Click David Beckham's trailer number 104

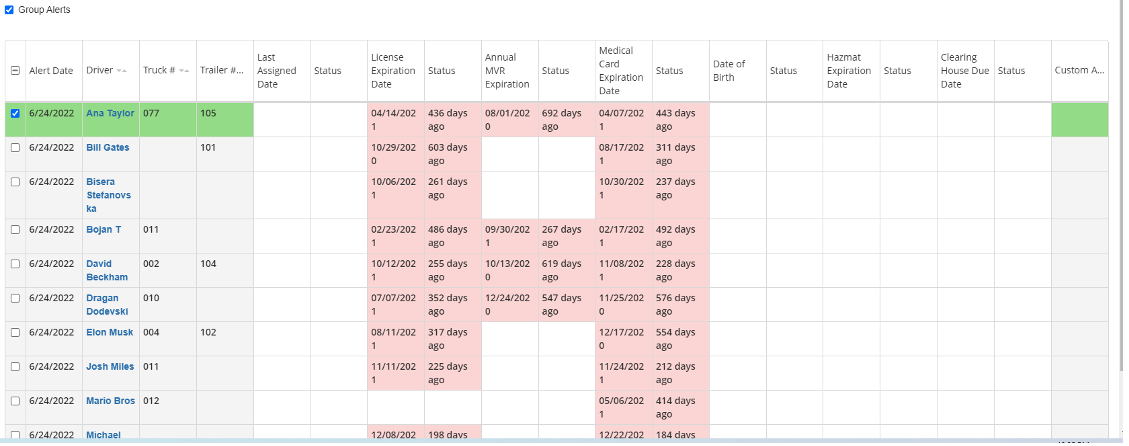tap(208, 264)
